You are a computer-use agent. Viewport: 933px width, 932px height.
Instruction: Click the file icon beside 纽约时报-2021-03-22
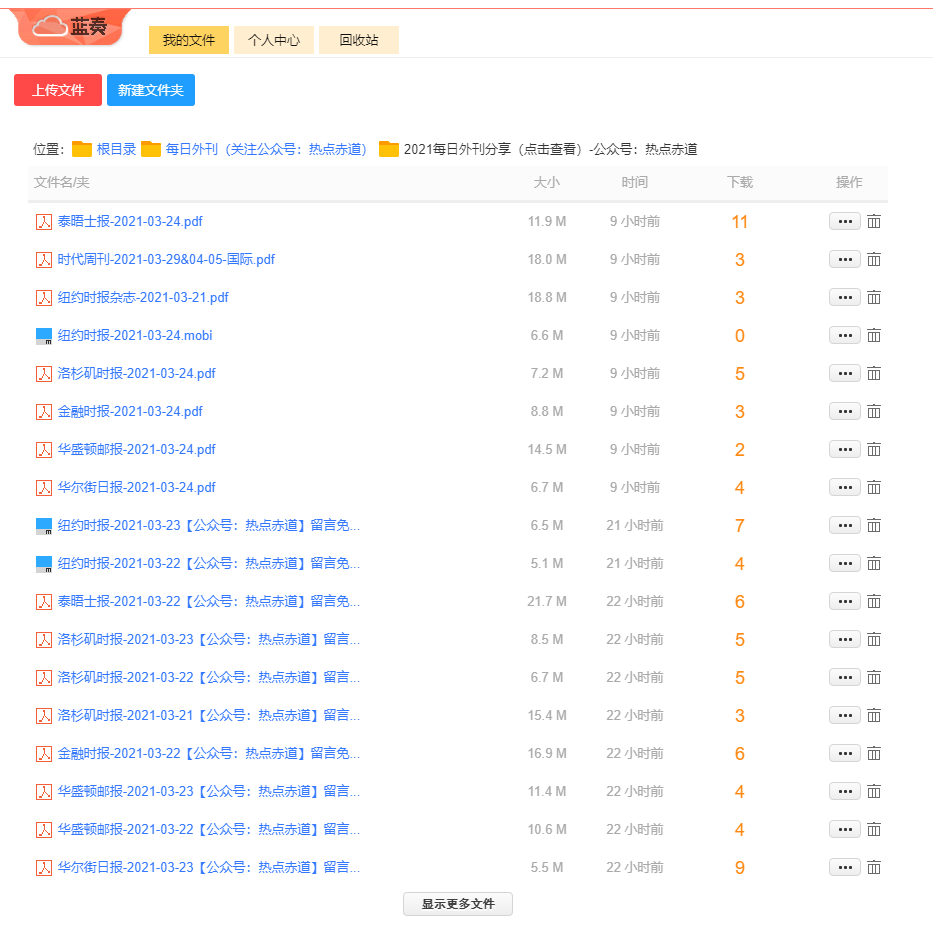coord(43,564)
